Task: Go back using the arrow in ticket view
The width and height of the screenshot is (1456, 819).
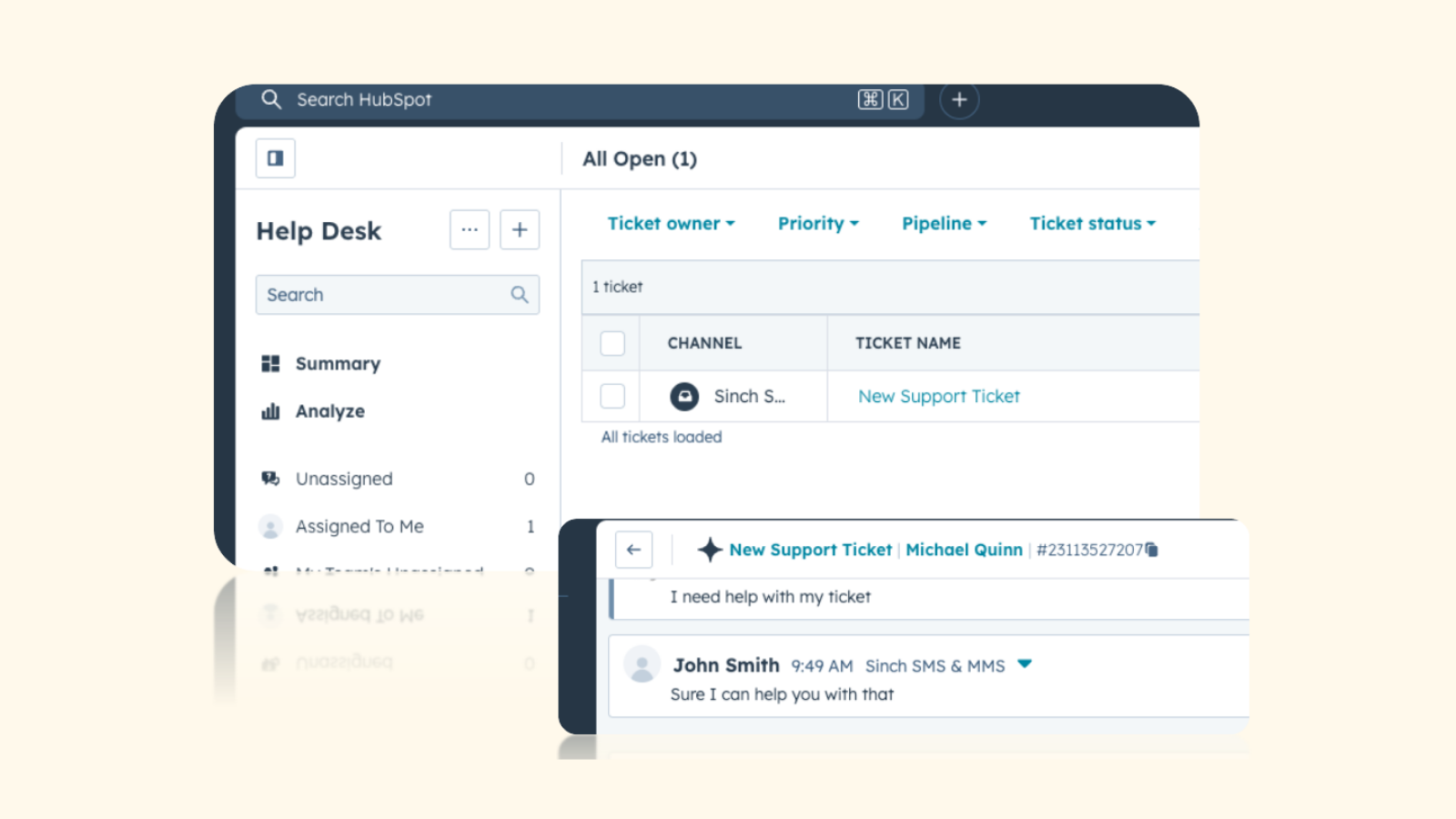Action: point(633,550)
